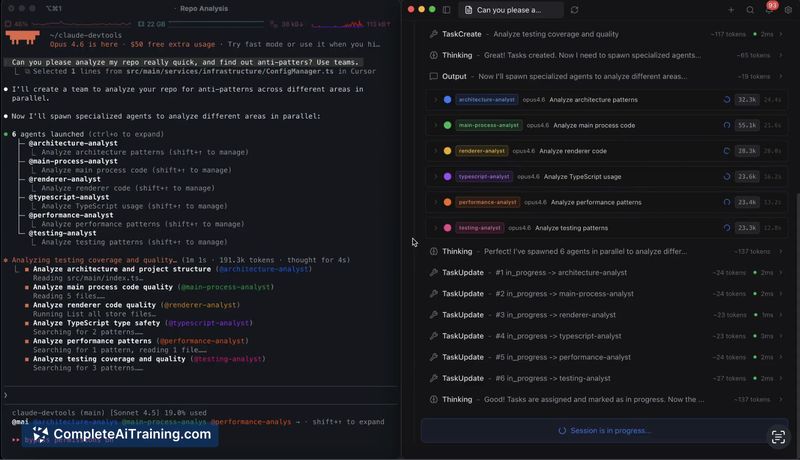Click the blue architecture-analyst color dot

pos(447,100)
